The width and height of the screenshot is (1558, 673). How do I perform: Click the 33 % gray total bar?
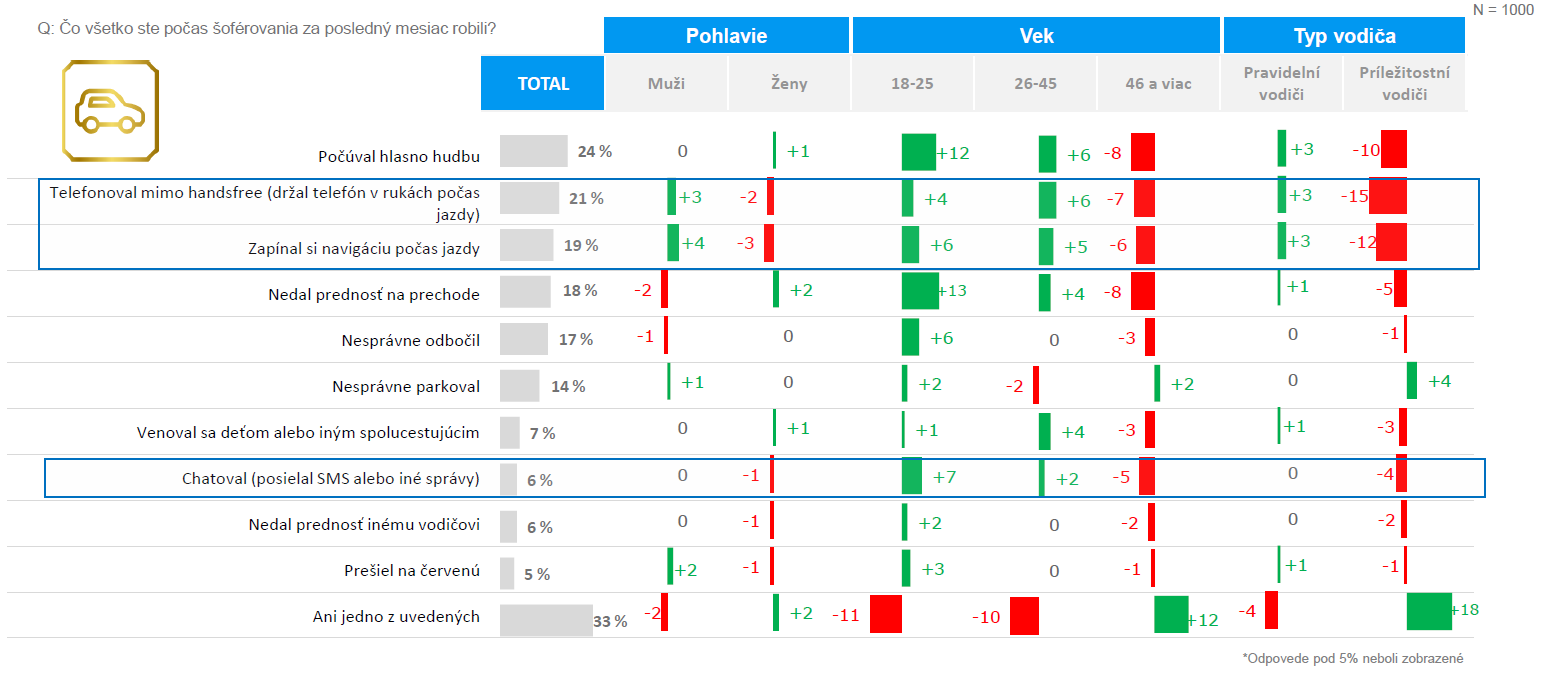pos(546,620)
